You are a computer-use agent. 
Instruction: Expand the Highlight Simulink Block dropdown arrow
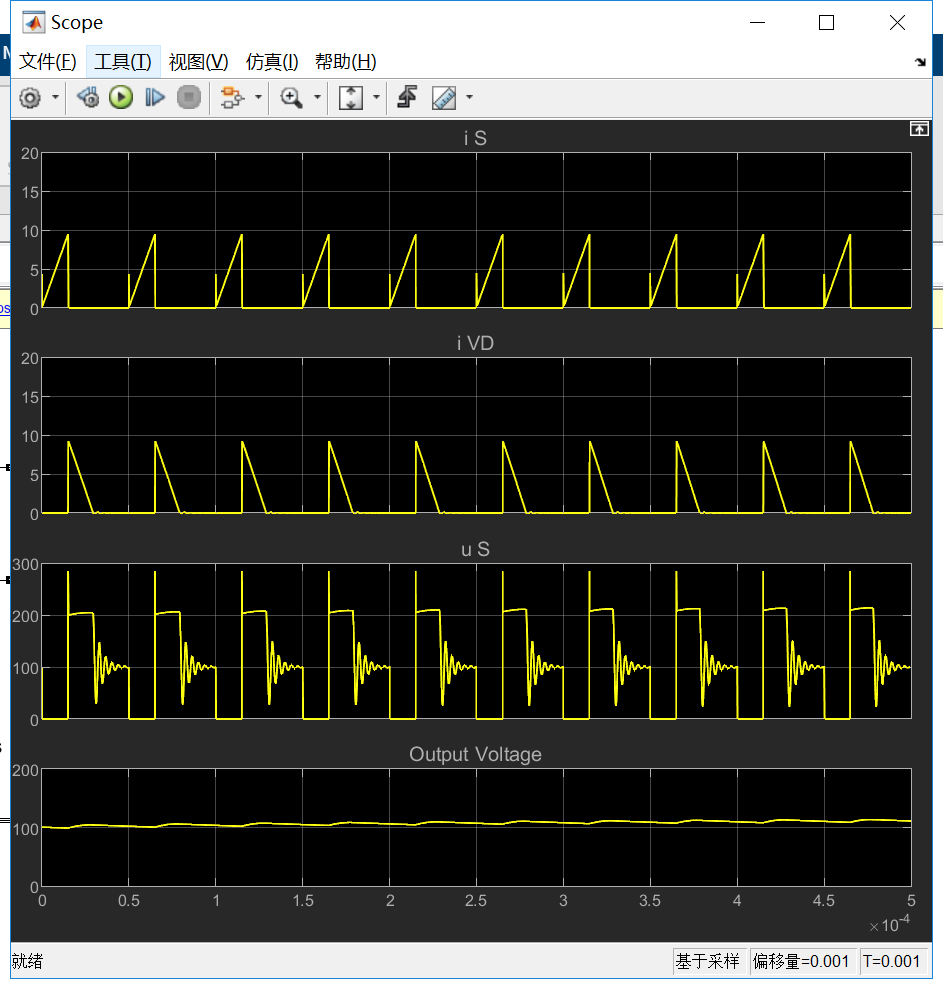[x=258, y=97]
